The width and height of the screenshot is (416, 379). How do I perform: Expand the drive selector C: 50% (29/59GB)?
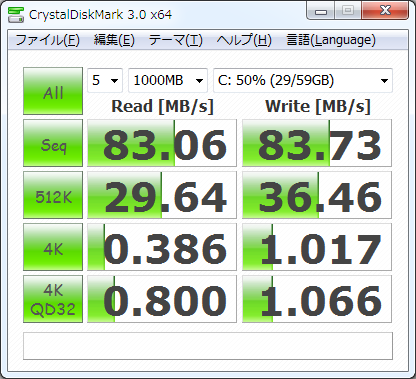pyautogui.click(x=303, y=80)
